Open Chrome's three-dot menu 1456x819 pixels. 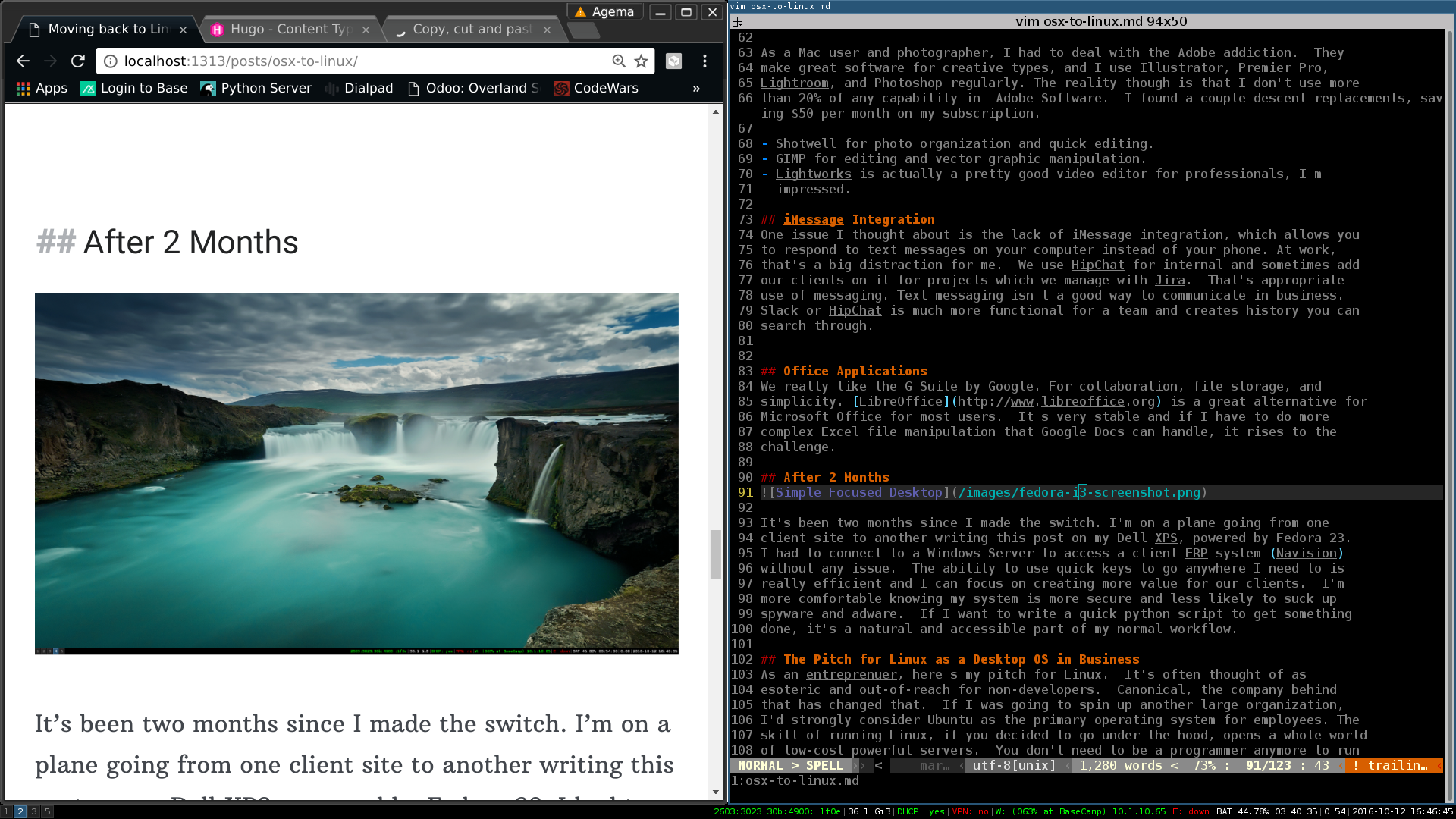(704, 61)
